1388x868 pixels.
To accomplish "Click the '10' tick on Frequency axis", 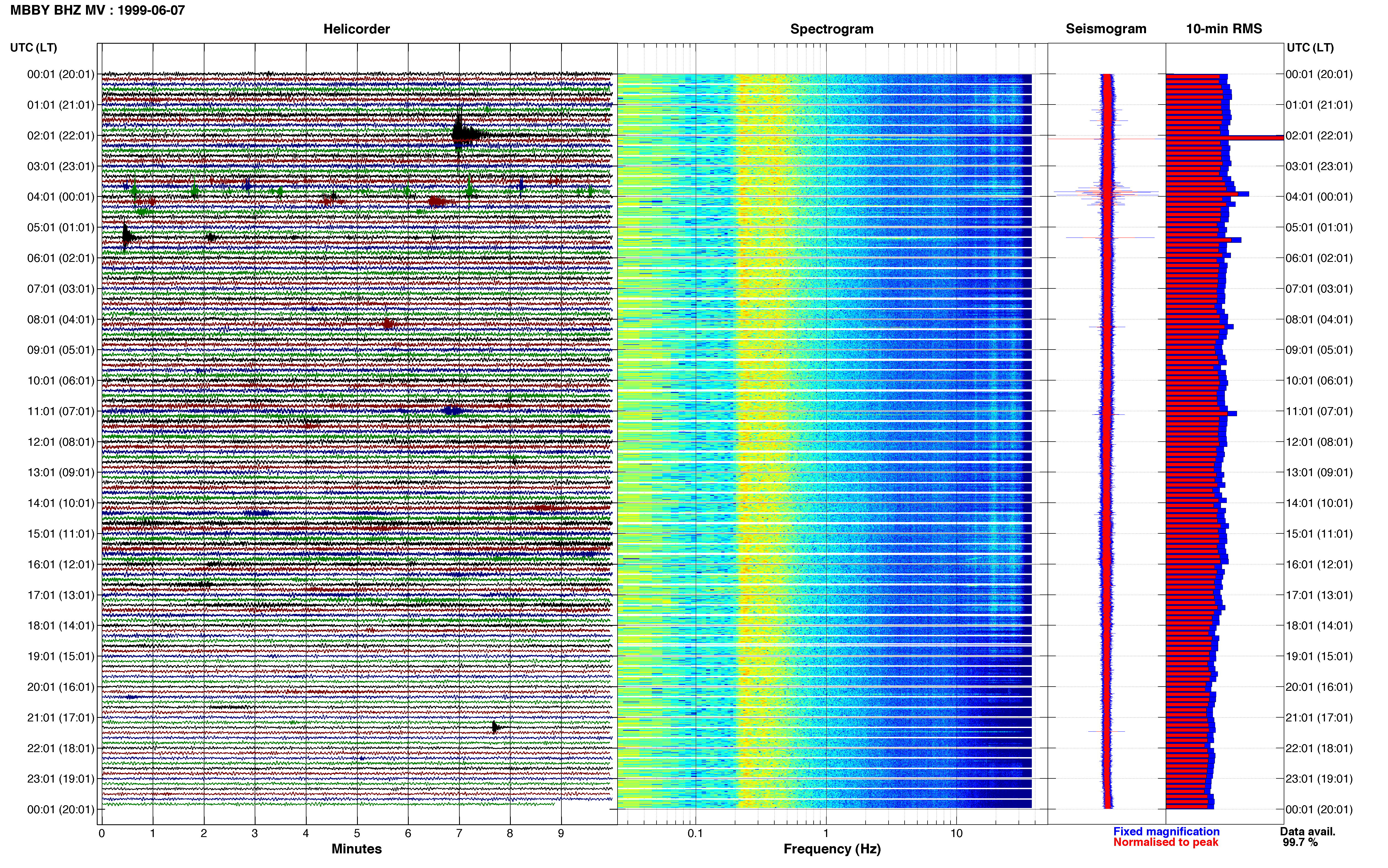I will [956, 833].
